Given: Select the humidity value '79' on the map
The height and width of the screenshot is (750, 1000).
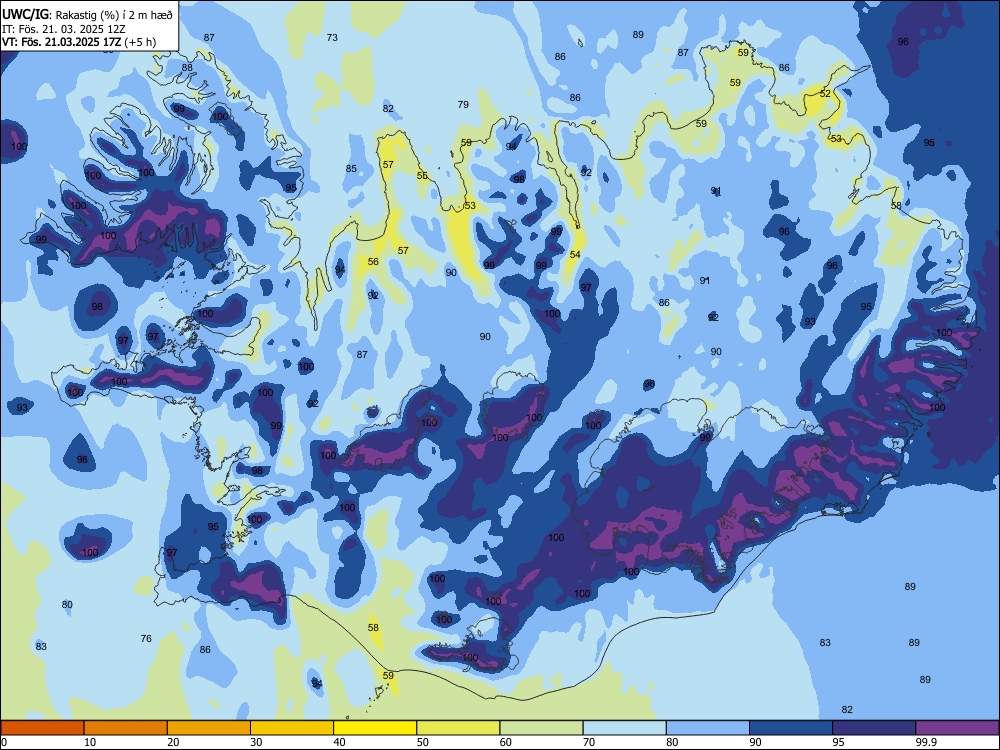Looking at the screenshot, I should (x=463, y=105).
